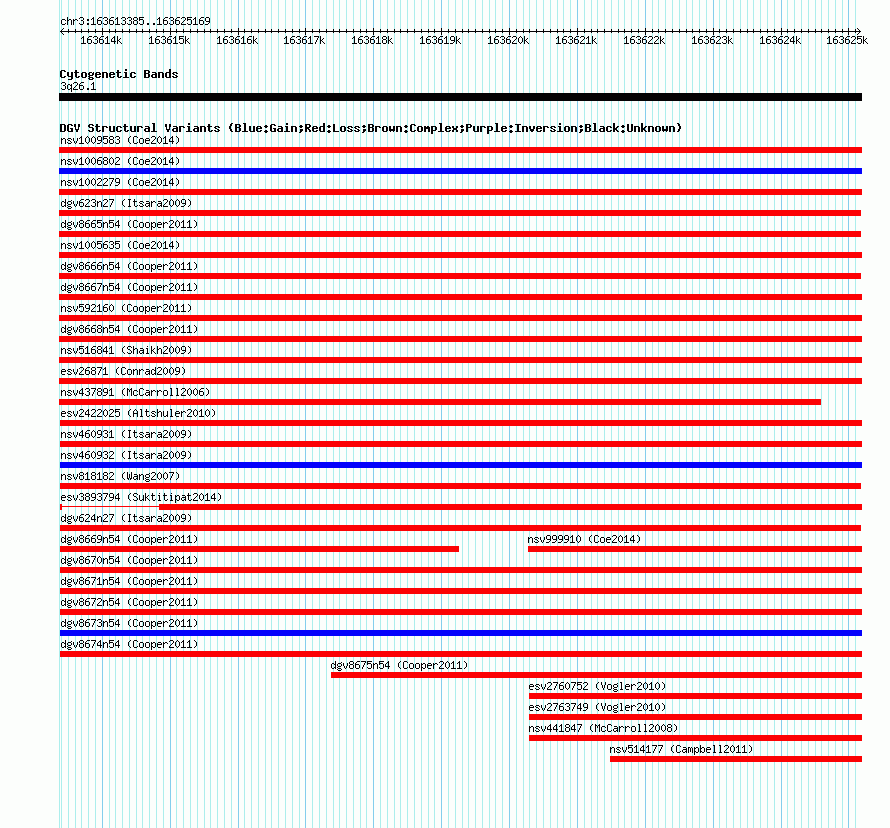
Task: Select the black 3q26.1 cytogenetic band bar
Action: 460,97
